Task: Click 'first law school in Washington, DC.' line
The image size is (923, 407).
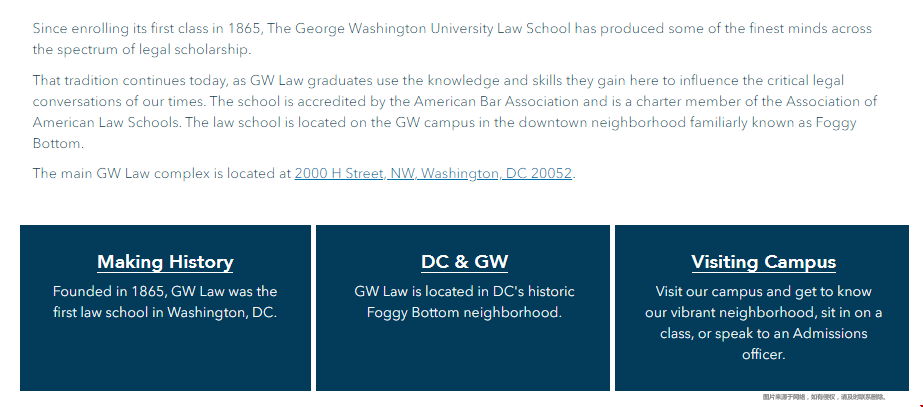Action: tap(165, 313)
